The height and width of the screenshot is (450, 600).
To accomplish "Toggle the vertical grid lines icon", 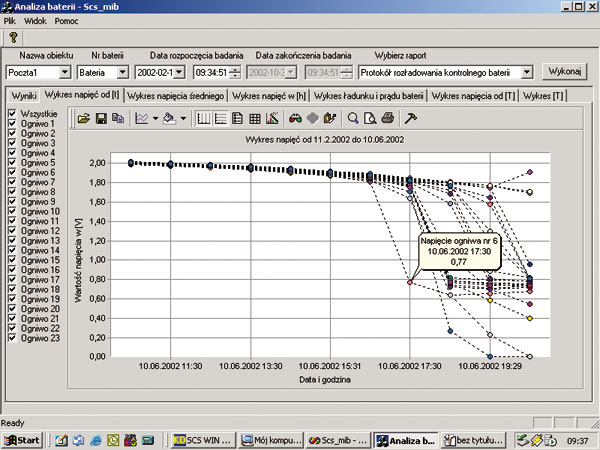I will 203,119.
